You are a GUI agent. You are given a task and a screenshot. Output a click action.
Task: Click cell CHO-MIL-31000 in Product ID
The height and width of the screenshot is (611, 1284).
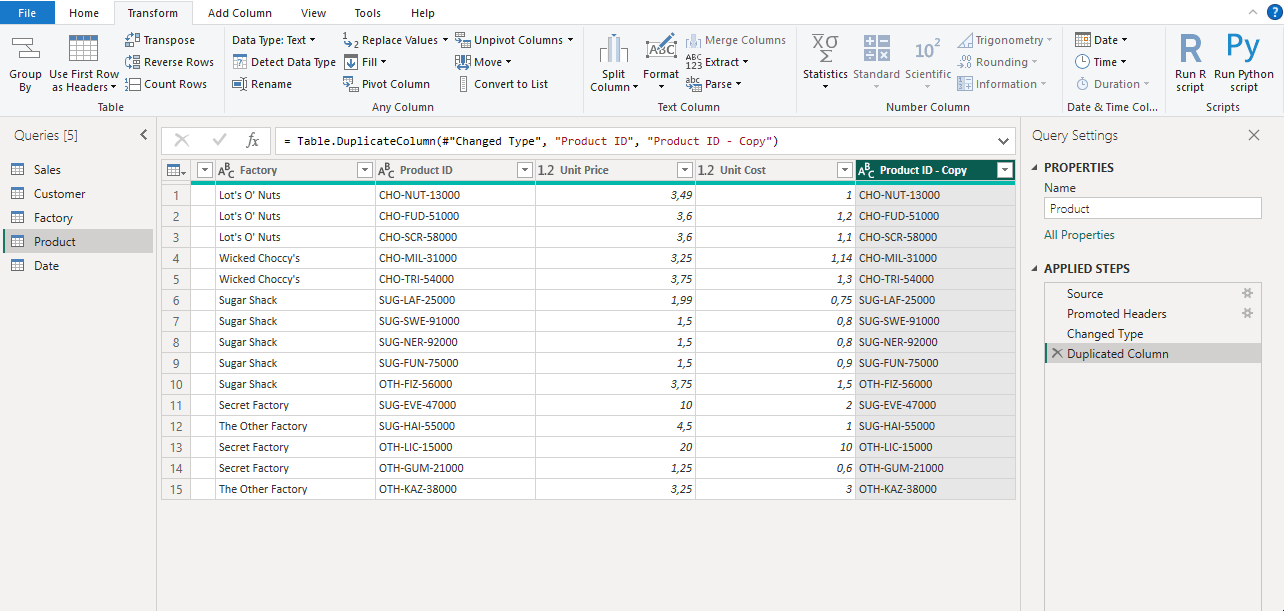point(455,258)
